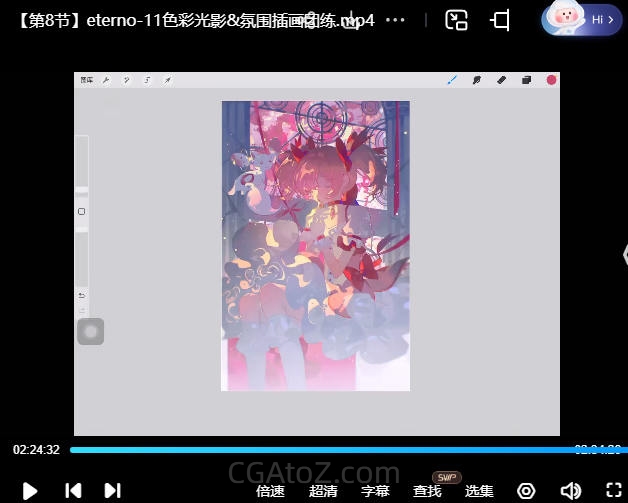Enter fullscreen mode
The image size is (628, 503).
[x=614, y=490]
